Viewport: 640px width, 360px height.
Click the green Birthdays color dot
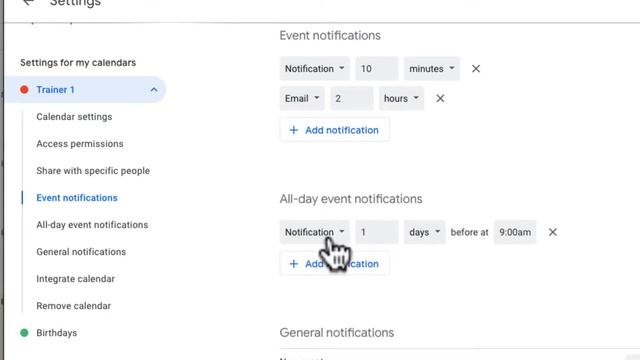coord(24,333)
